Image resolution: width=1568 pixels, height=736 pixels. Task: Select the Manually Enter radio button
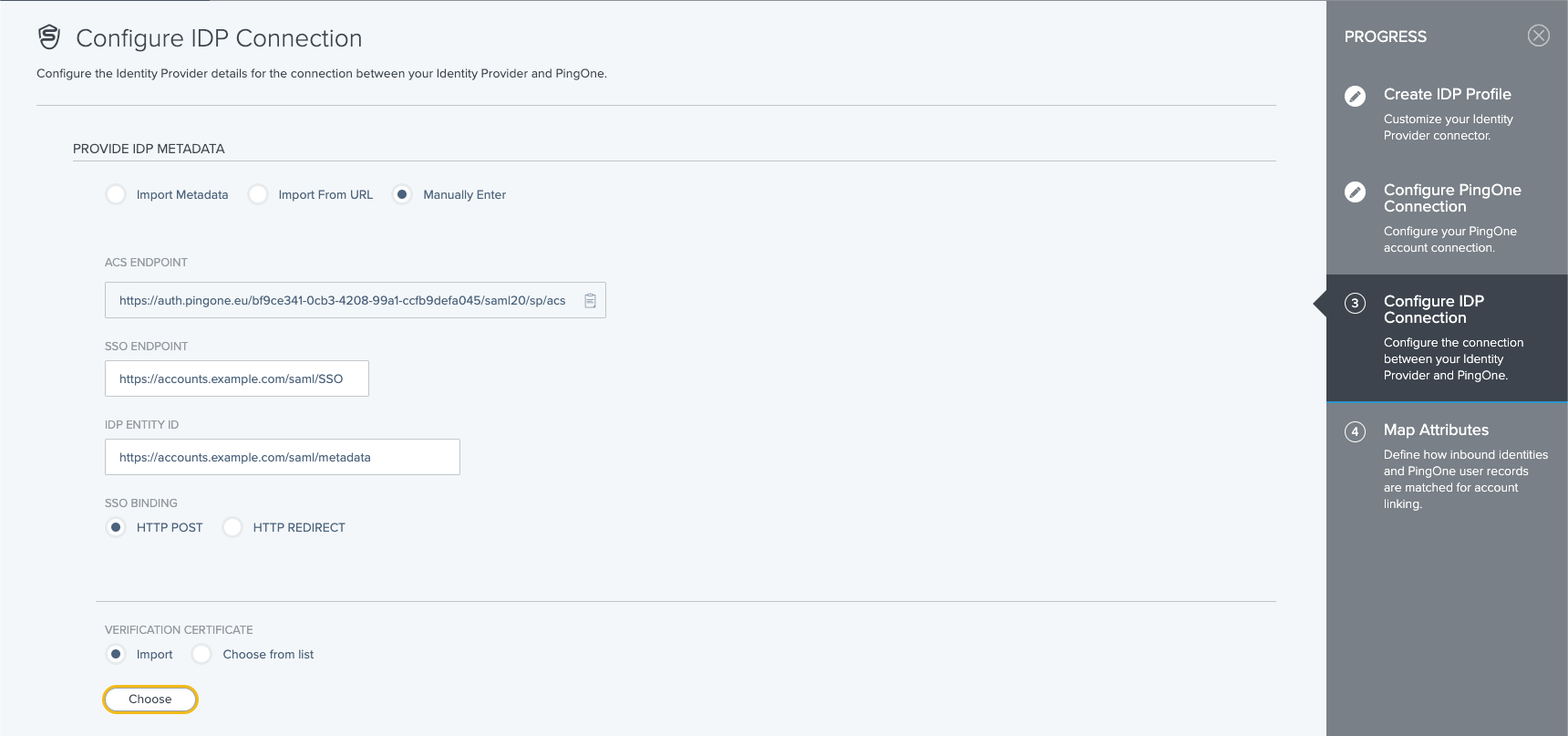click(402, 194)
